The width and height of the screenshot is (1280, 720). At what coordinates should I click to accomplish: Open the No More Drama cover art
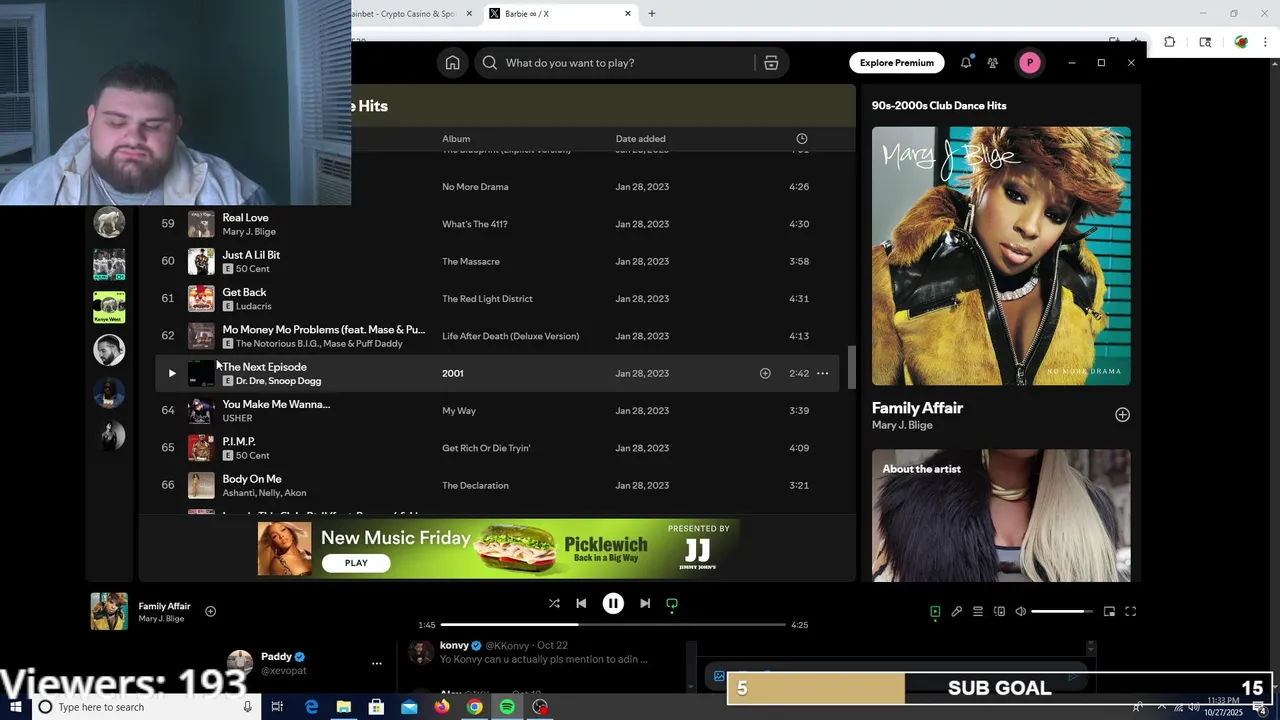point(1001,256)
